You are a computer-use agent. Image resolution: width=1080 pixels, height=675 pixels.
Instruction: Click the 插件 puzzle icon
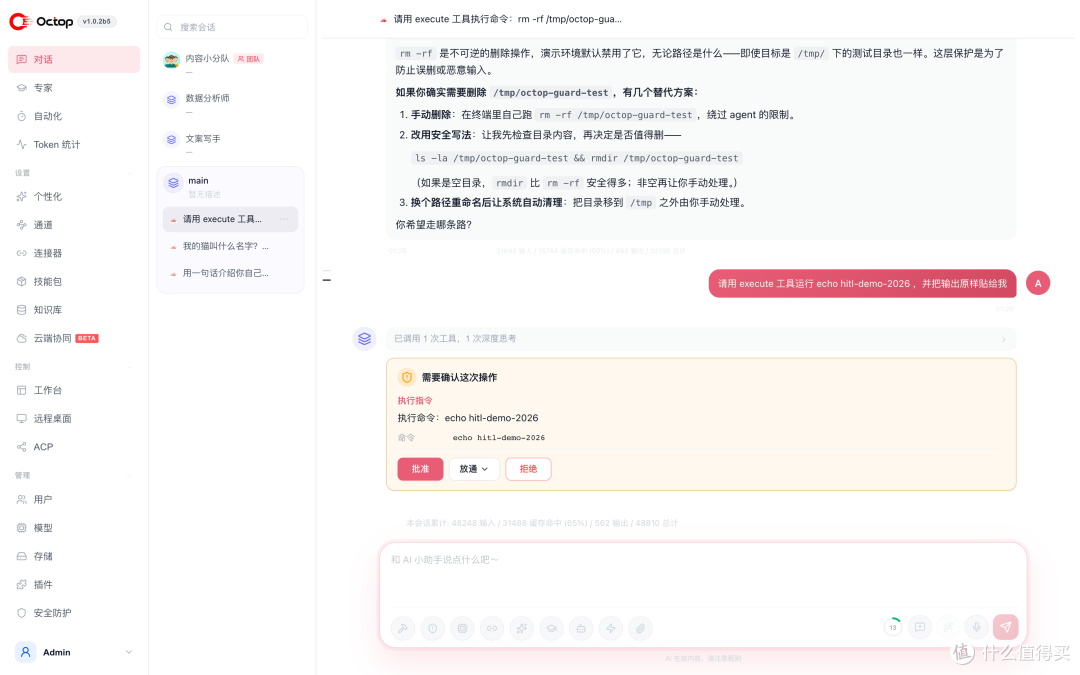21,584
